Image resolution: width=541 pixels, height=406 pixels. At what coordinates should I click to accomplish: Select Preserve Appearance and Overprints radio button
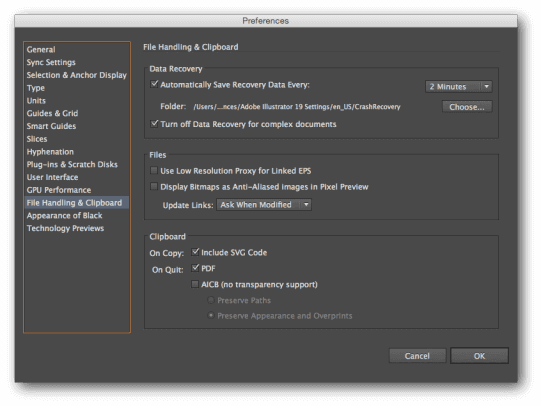click(210, 315)
